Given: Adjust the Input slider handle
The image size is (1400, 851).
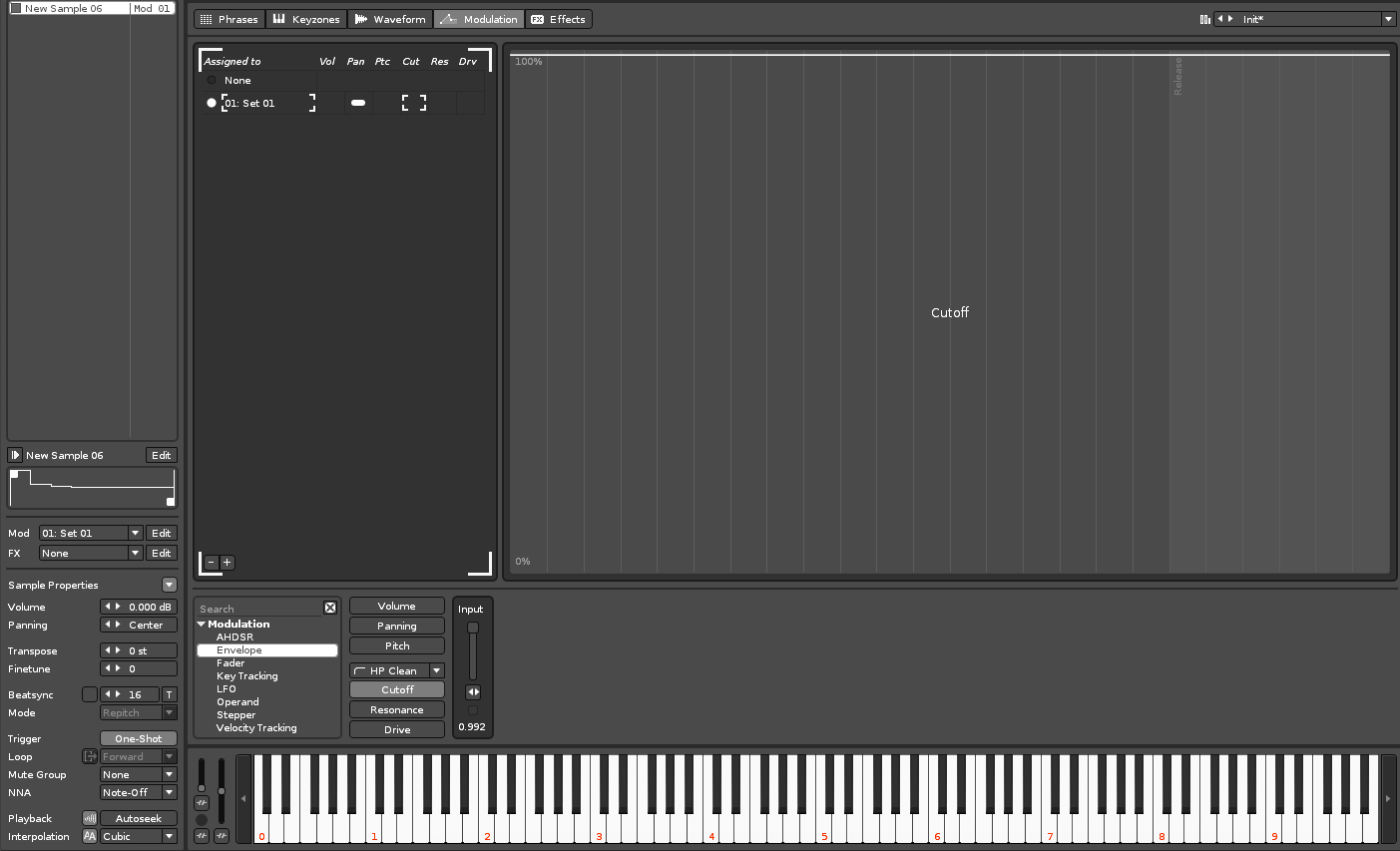Looking at the screenshot, I should pyautogui.click(x=473, y=628).
